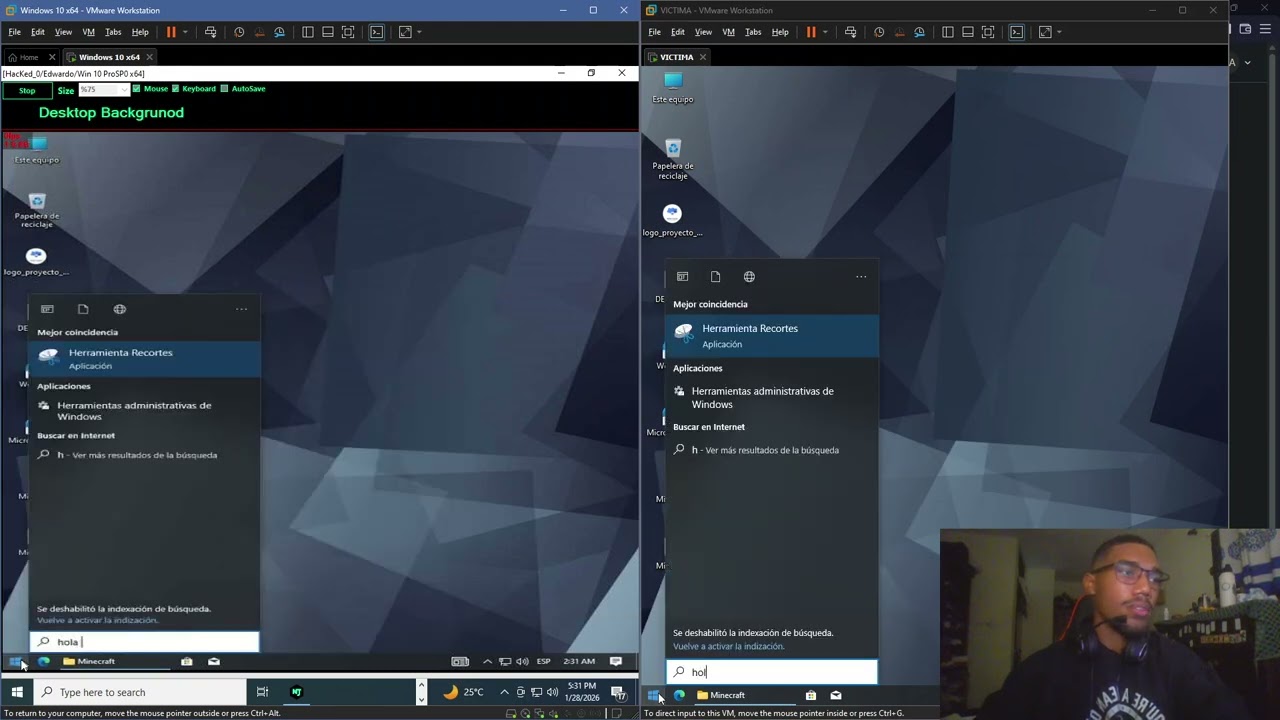Toggle console view in VICTIMA window
This screenshot has height=720, width=1280.
[x=1016, y=32]
